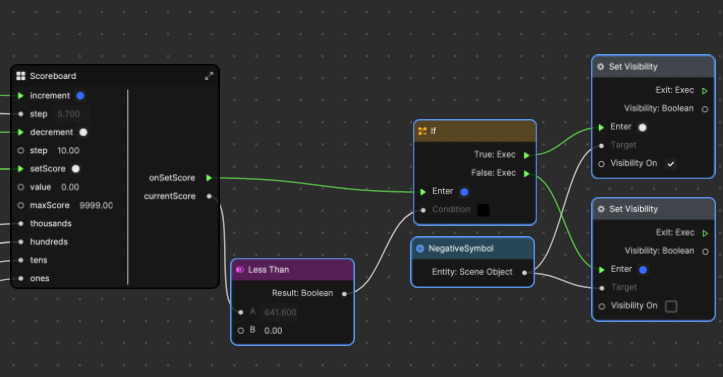
Task: Click the NegativeSymbol node icon
Action: coord(420,248)
